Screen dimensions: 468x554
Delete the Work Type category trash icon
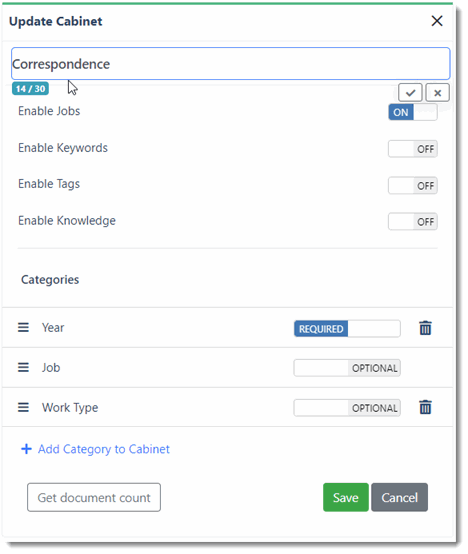(425, 407)
